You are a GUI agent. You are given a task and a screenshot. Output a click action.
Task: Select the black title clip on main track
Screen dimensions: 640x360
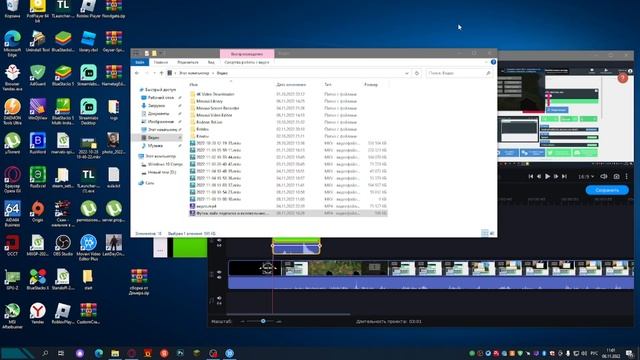coord(255,268)
